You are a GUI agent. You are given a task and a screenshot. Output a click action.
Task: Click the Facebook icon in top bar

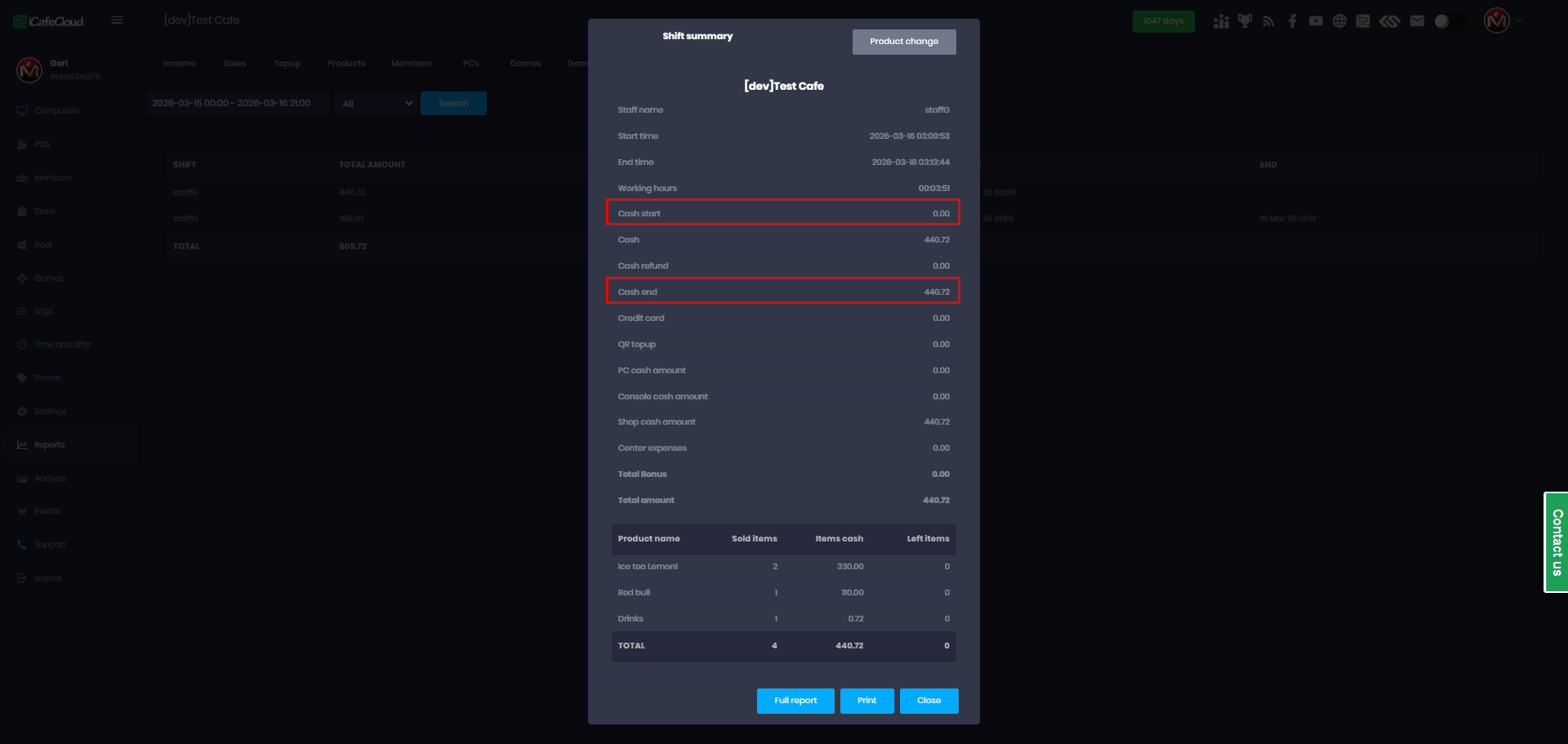click(1292, 21)
